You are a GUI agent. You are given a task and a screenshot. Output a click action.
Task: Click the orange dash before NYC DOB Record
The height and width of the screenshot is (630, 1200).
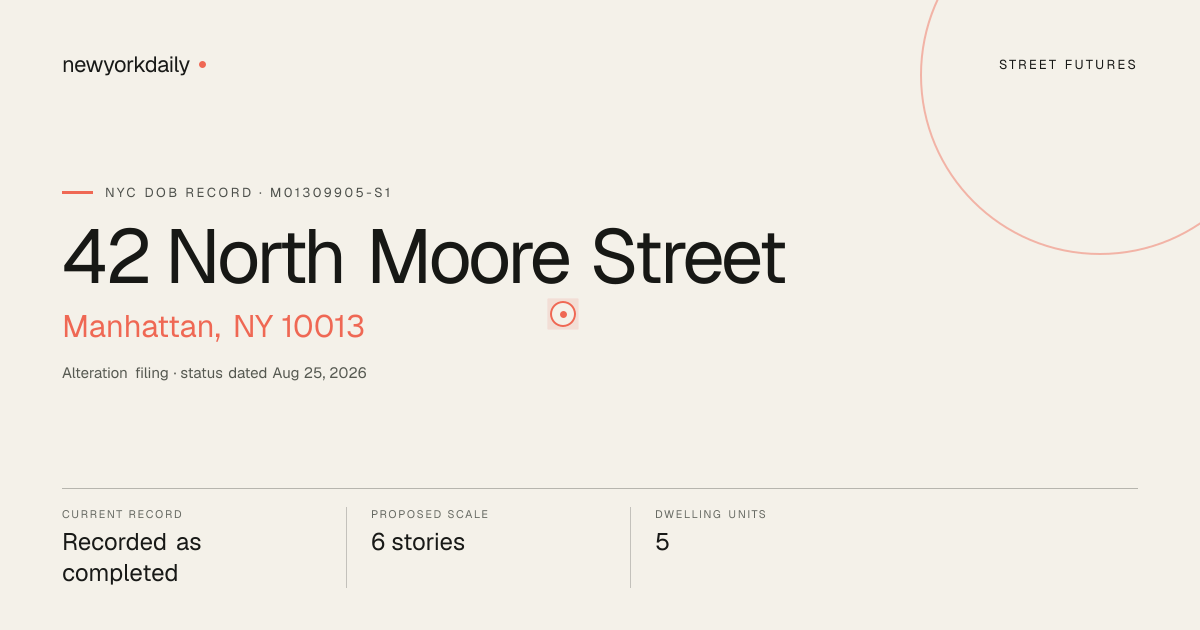click(77, 192)
